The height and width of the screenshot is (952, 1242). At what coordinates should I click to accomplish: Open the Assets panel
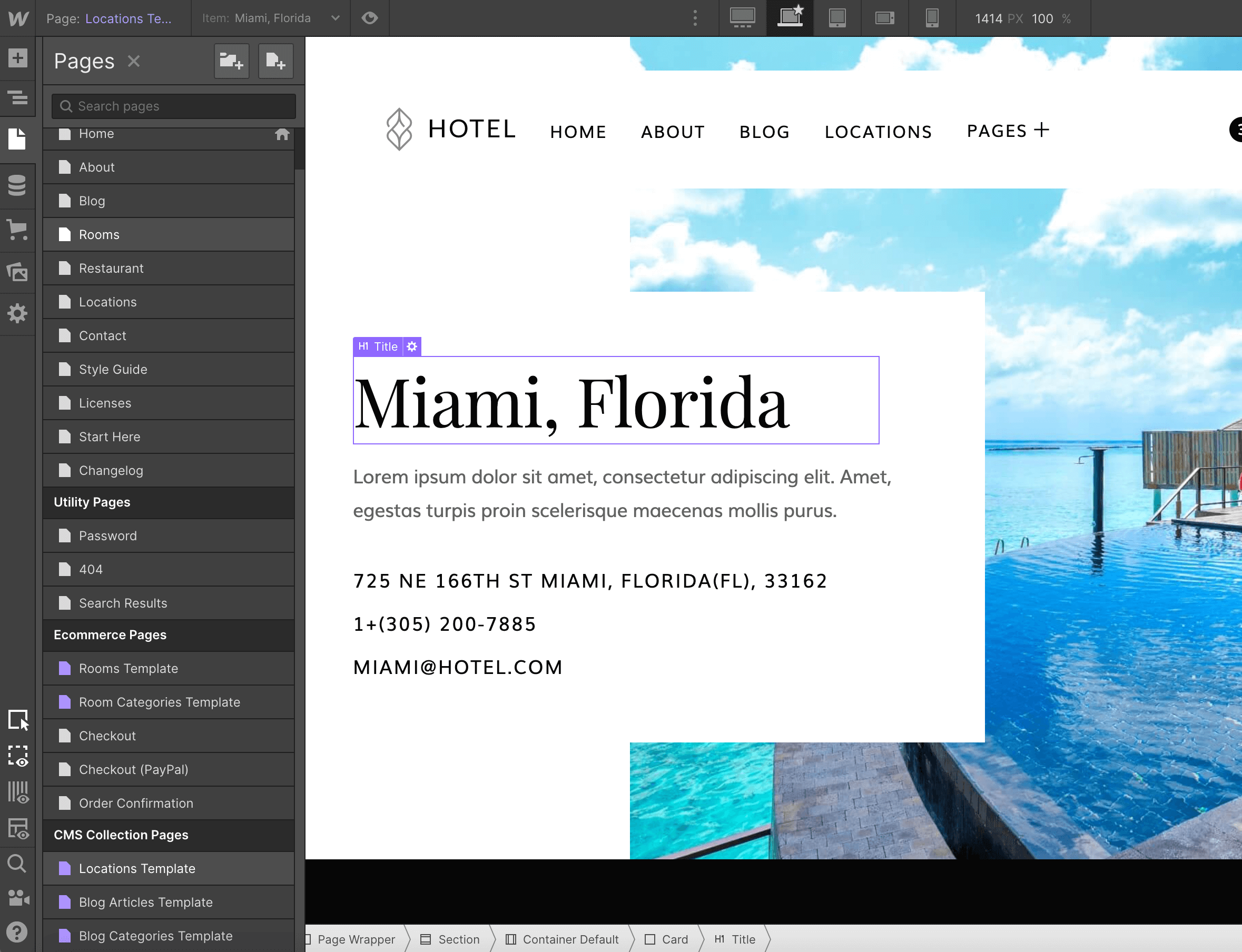pyautogui.click(x=17, y=273)
